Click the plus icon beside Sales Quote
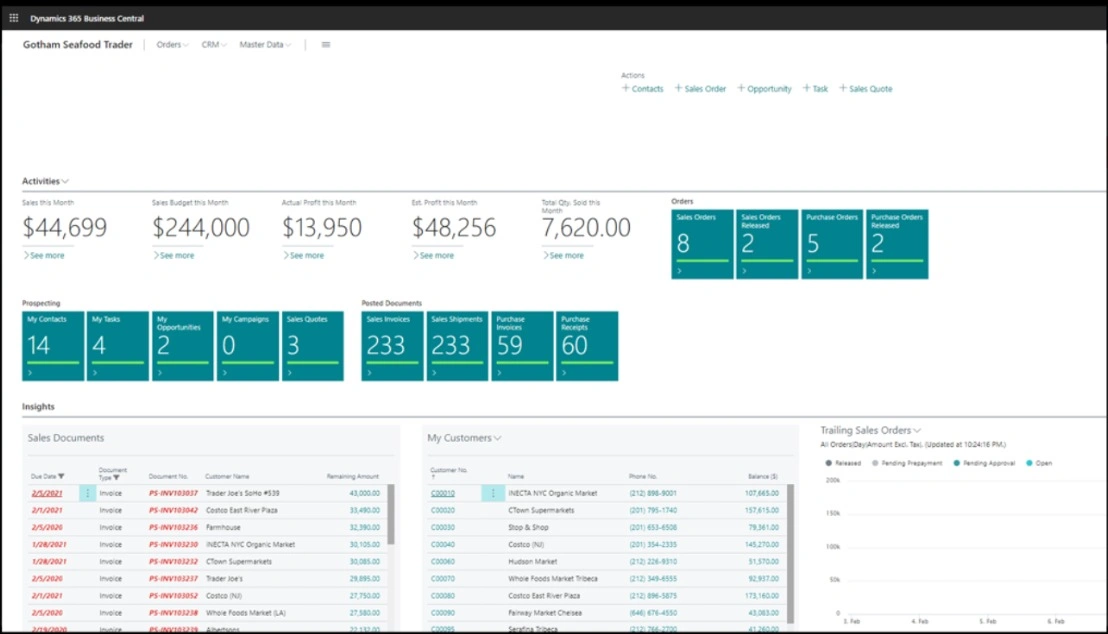This screenshot has width=1108, height=634. click(842, 88)
